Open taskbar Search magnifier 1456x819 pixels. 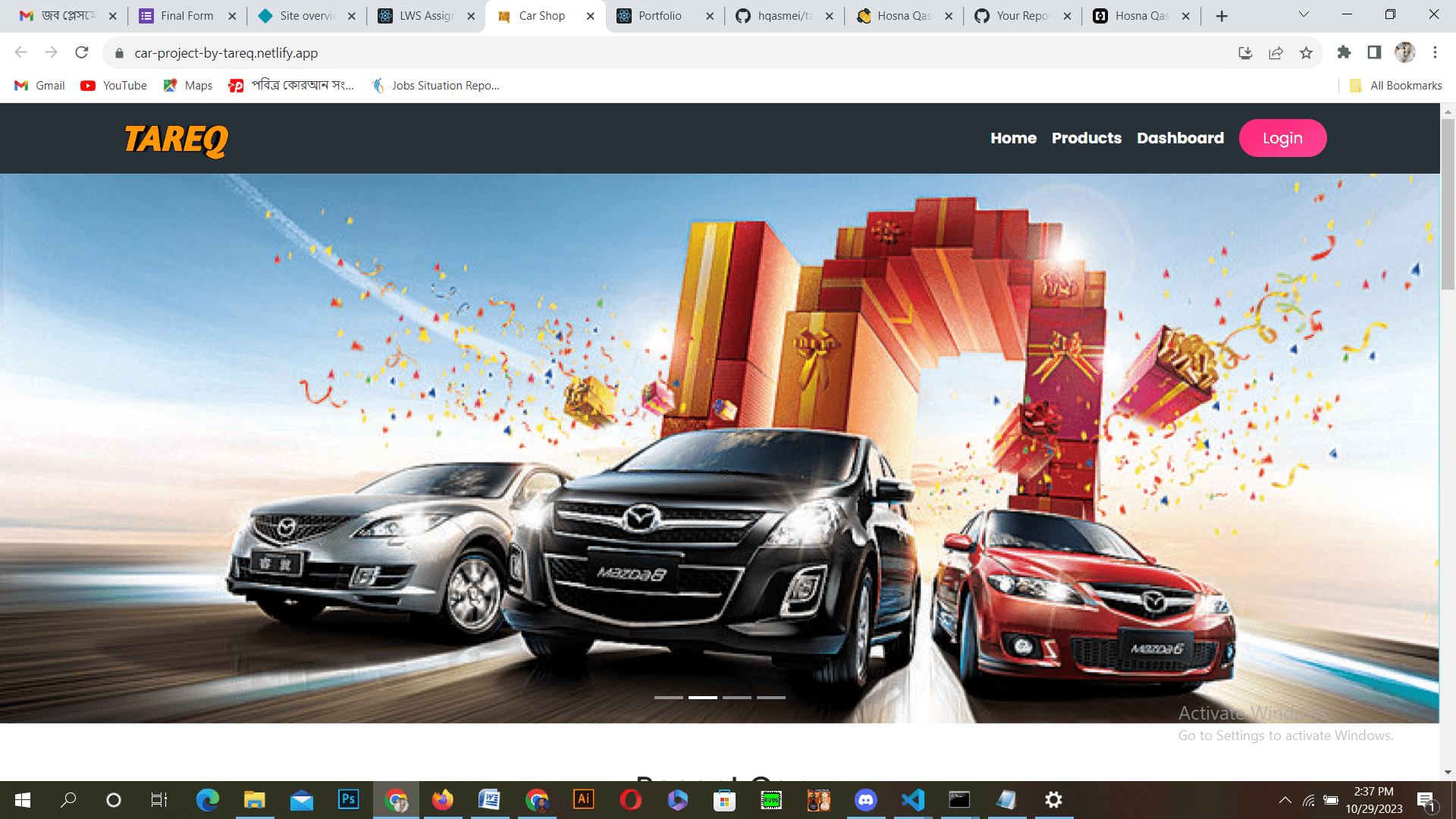(x=68, y=800)
